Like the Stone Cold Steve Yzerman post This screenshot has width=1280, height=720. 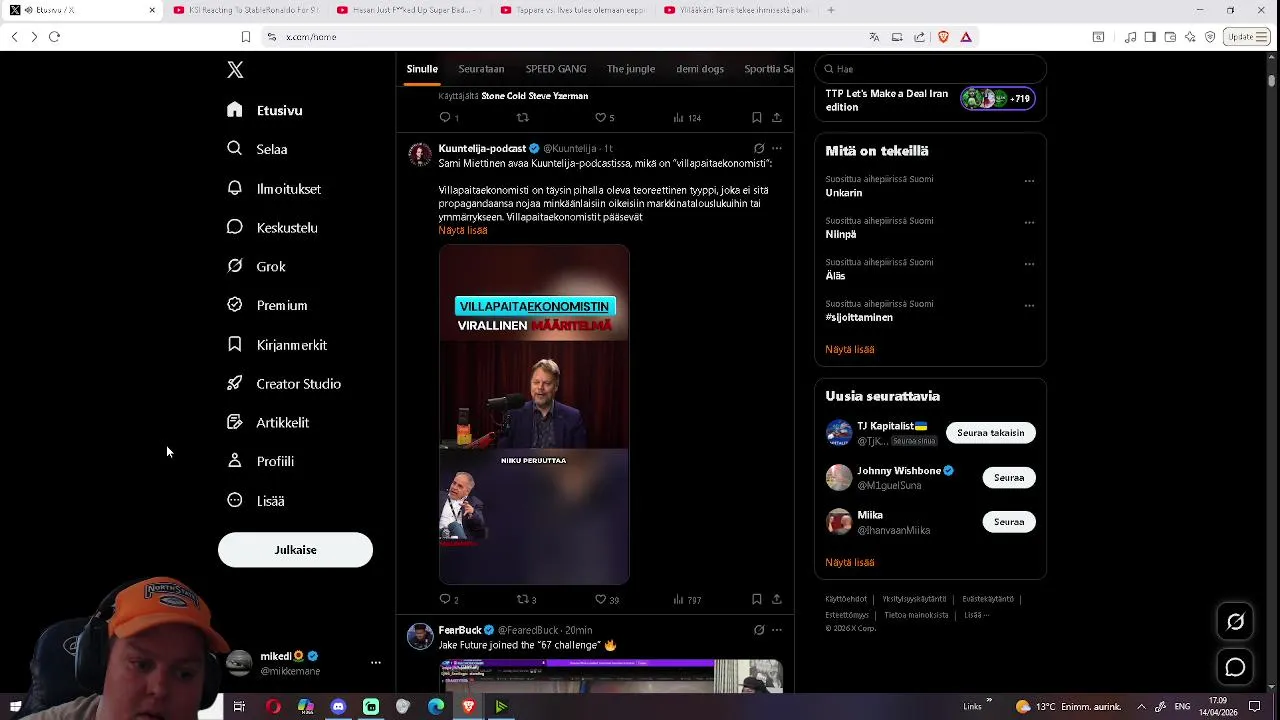click(605, 118)
